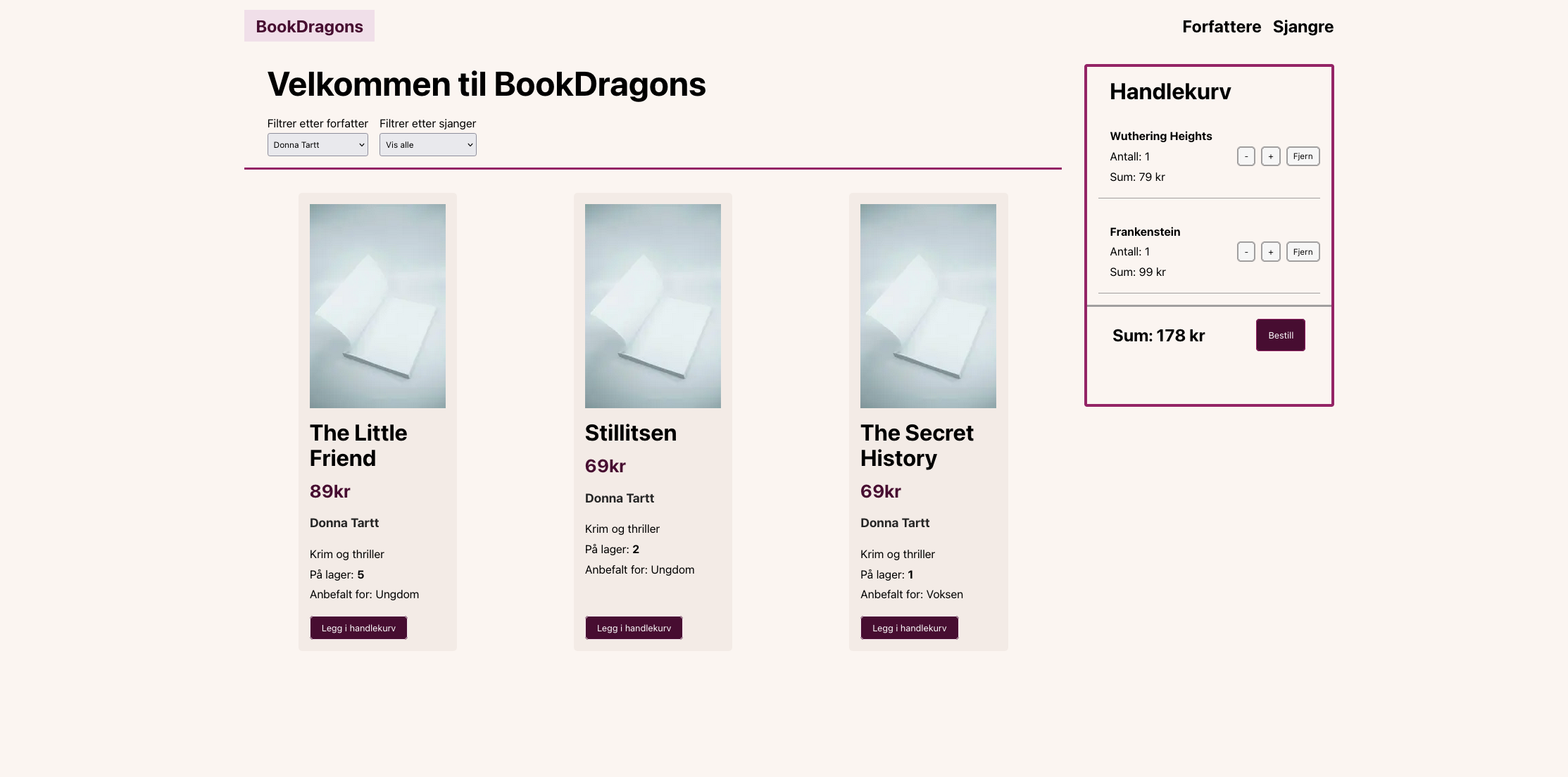The image size is (1568, 777).
Task: Add The Little Friend to cart
Action: tap(358, 628)
